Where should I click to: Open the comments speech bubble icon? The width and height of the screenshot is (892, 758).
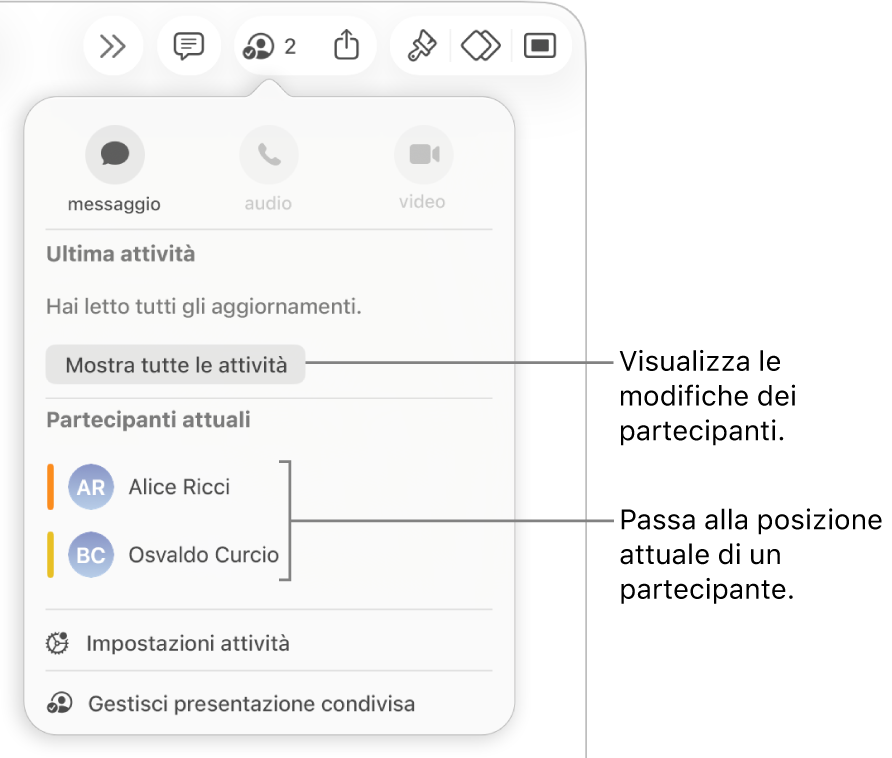coord(189,46)
